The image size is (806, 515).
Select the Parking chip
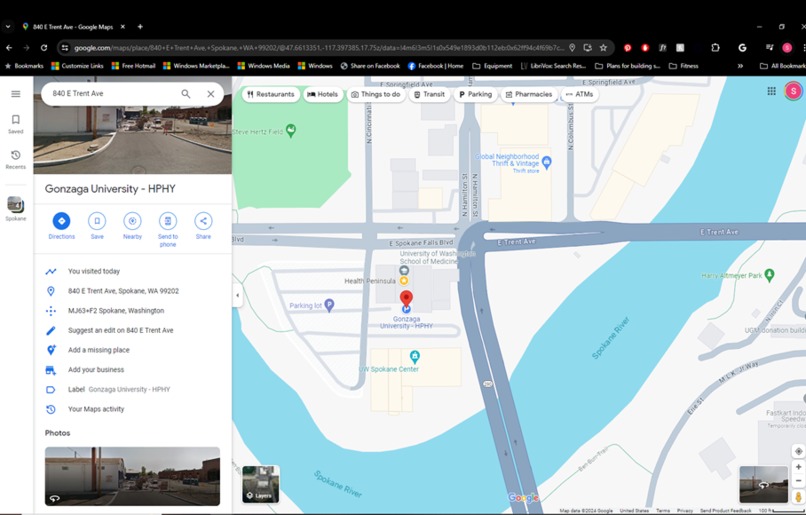tap(475, 95)
